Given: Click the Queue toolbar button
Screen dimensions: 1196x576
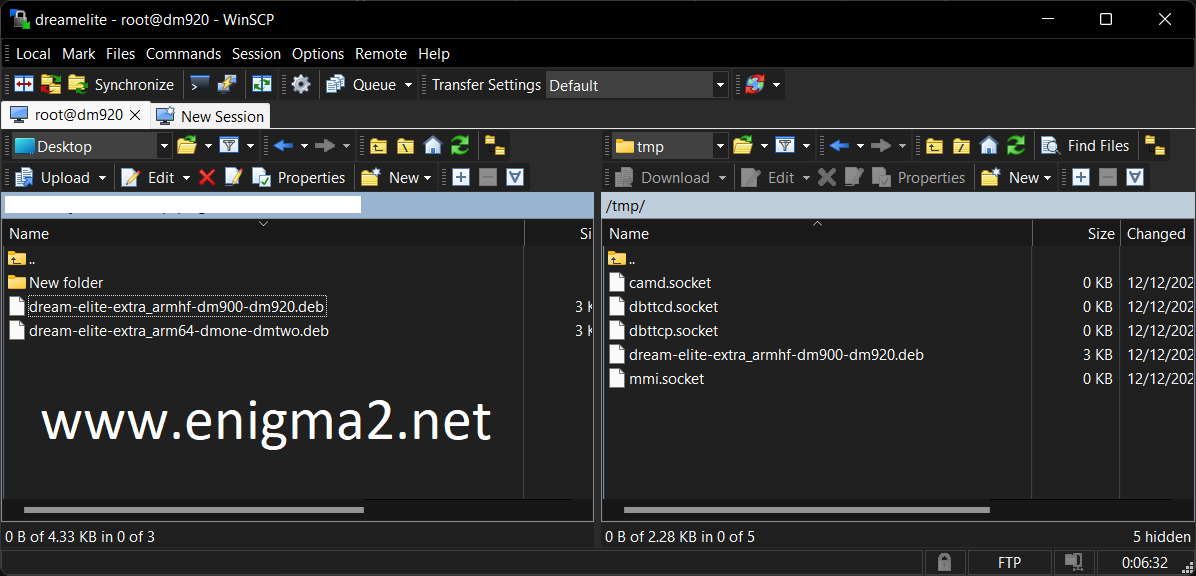Looking at the screenshot, I should [x=362, y=85].
